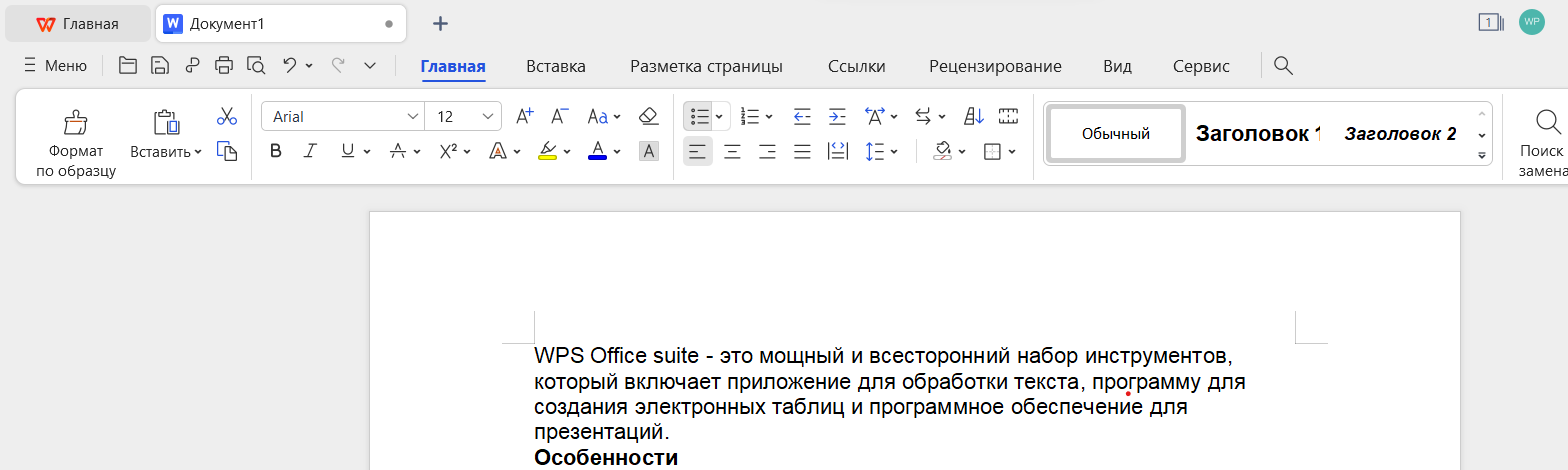The height and width of the screenshot is (470, 1568).
Task: Open the font size 12 dropdown
Action: coord(489,117)
